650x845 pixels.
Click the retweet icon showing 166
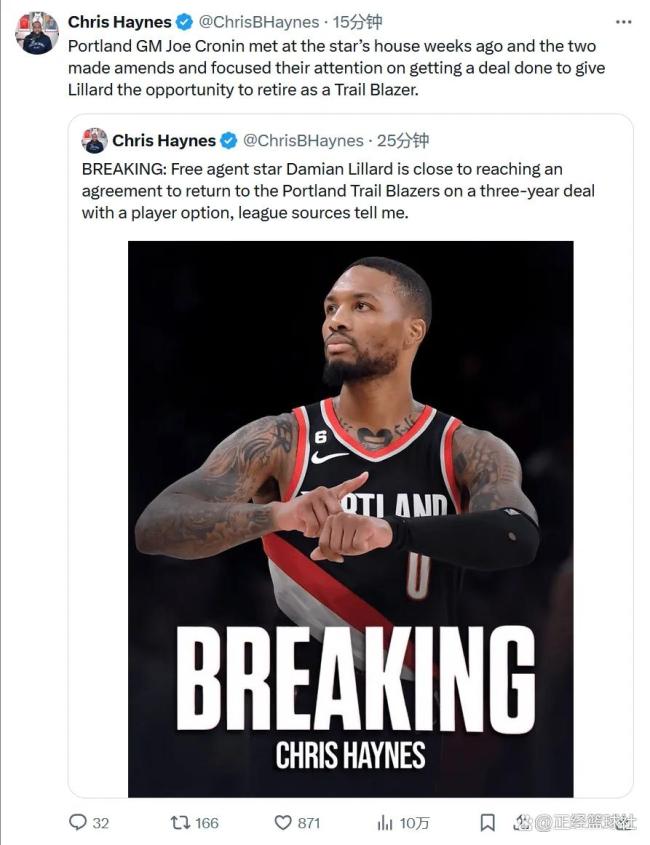coord(179,822)
